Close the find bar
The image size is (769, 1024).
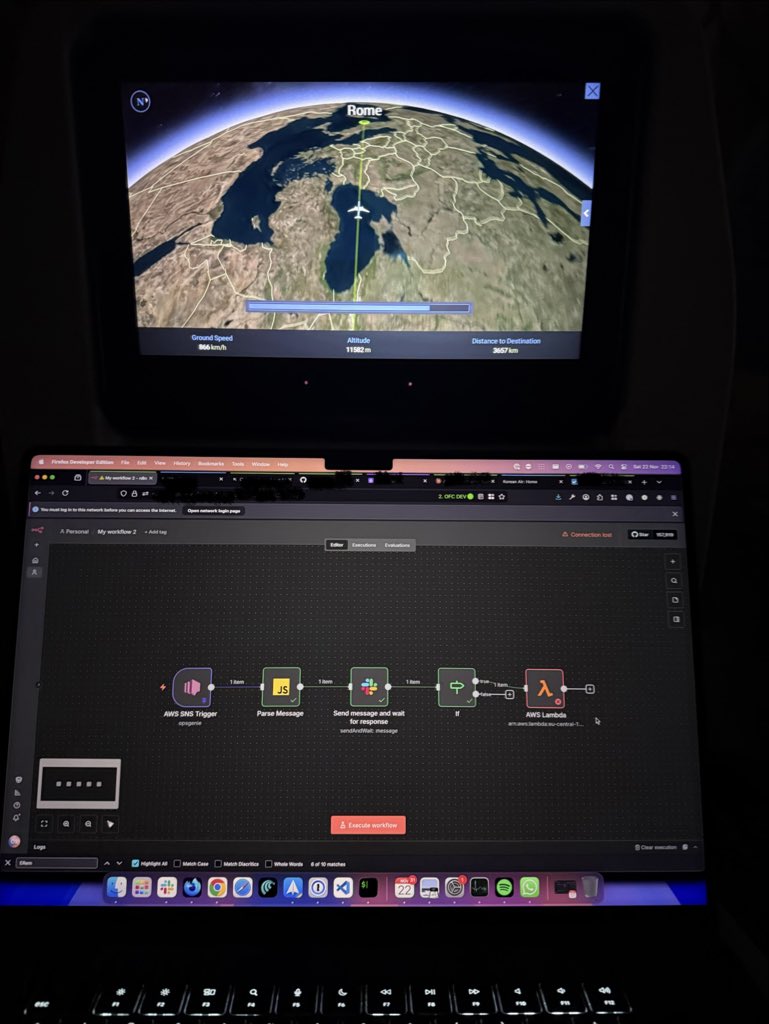8,863
